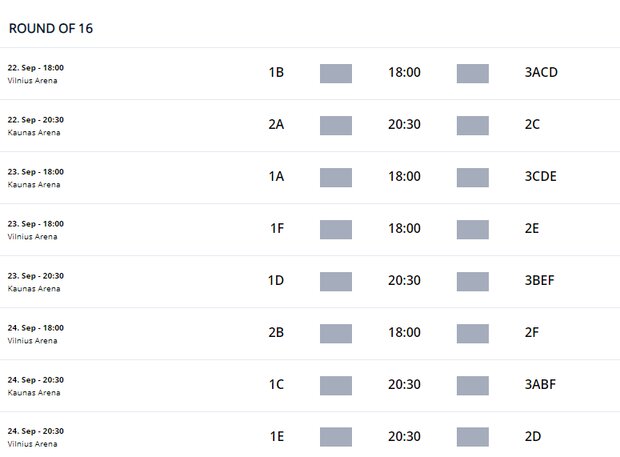This screenshot has height=457, width=620.
Task: Select team 1D in the bracket list
Action: [x=277, y=281]
